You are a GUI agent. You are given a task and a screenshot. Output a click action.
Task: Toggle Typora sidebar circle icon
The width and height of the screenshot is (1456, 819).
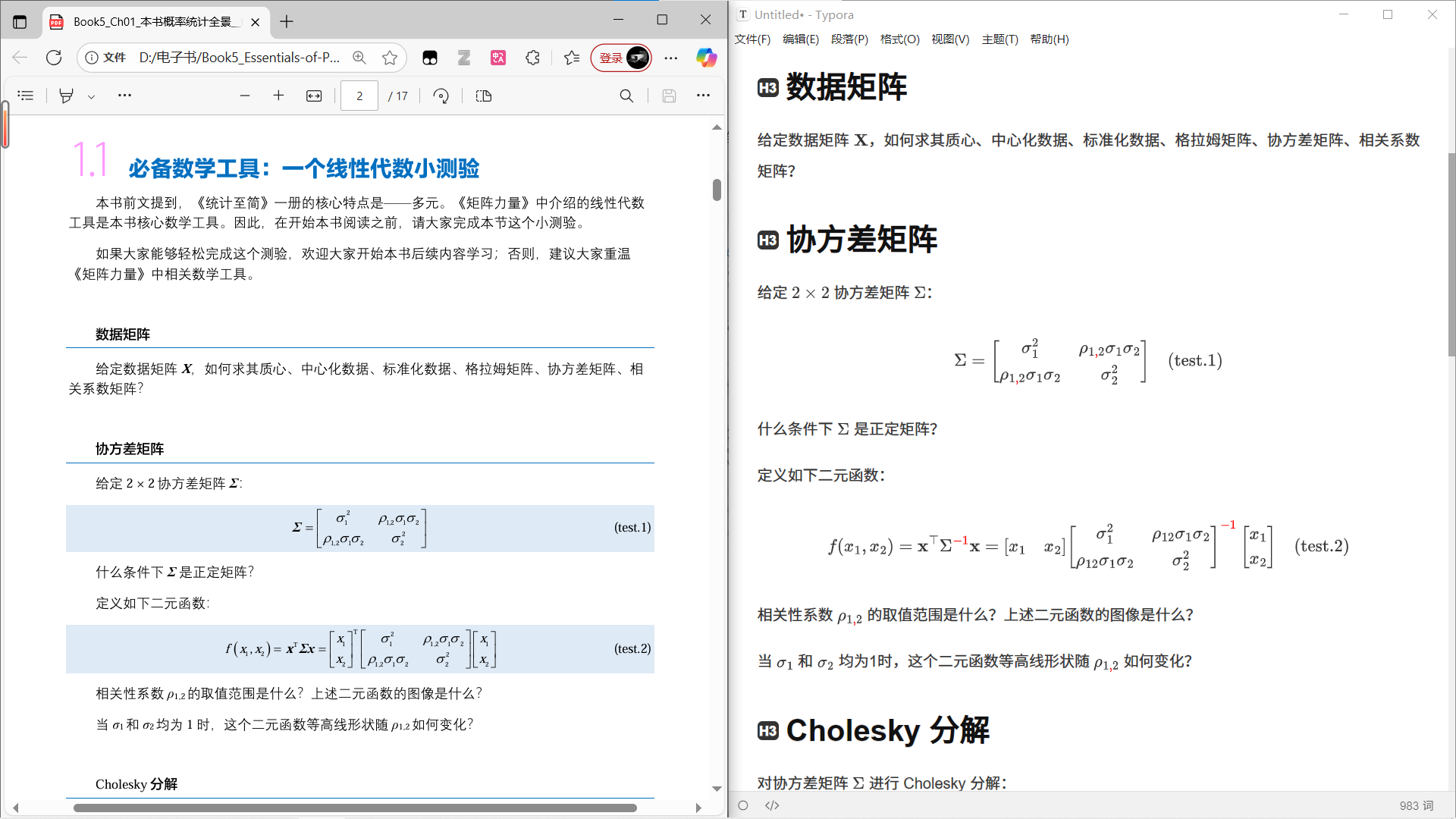[743, 805]
